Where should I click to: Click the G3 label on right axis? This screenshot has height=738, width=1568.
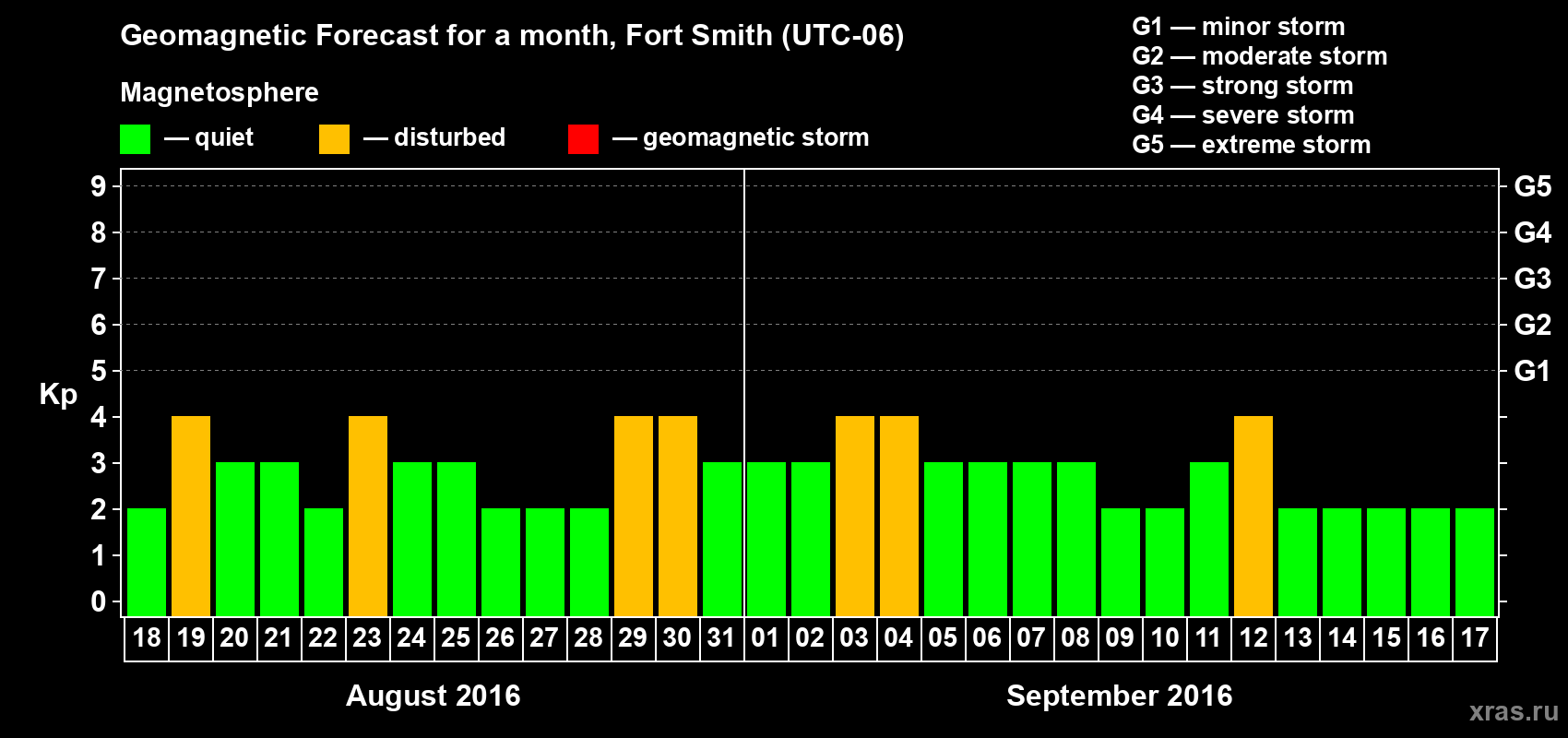point(1533,279)
